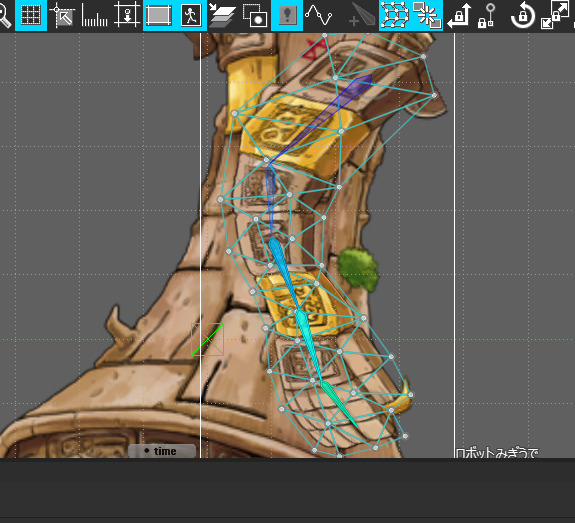Click the lock with bent arrow icon
The height and width of the screenshot is (523, 575).
pyautogui.click(x=459, y=15)
